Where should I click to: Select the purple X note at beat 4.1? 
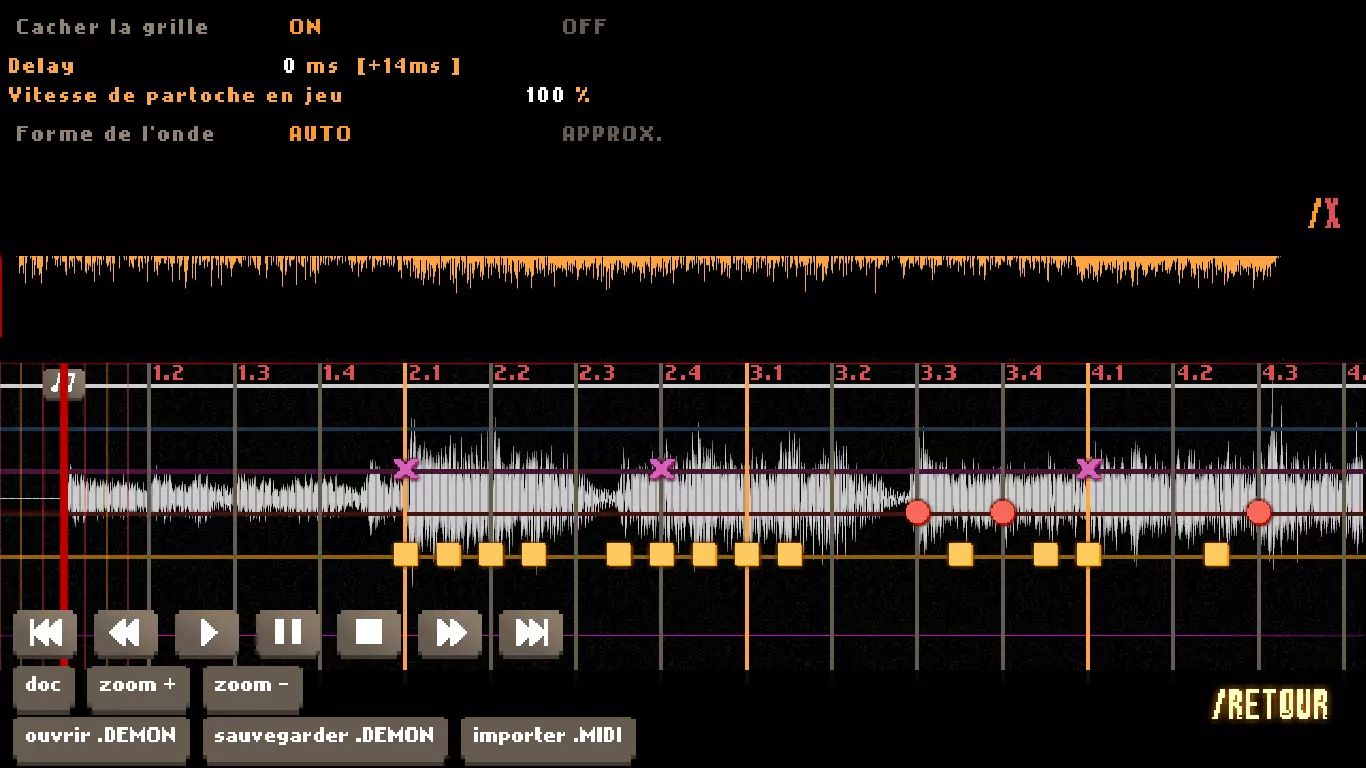[x=1089, y=469]
